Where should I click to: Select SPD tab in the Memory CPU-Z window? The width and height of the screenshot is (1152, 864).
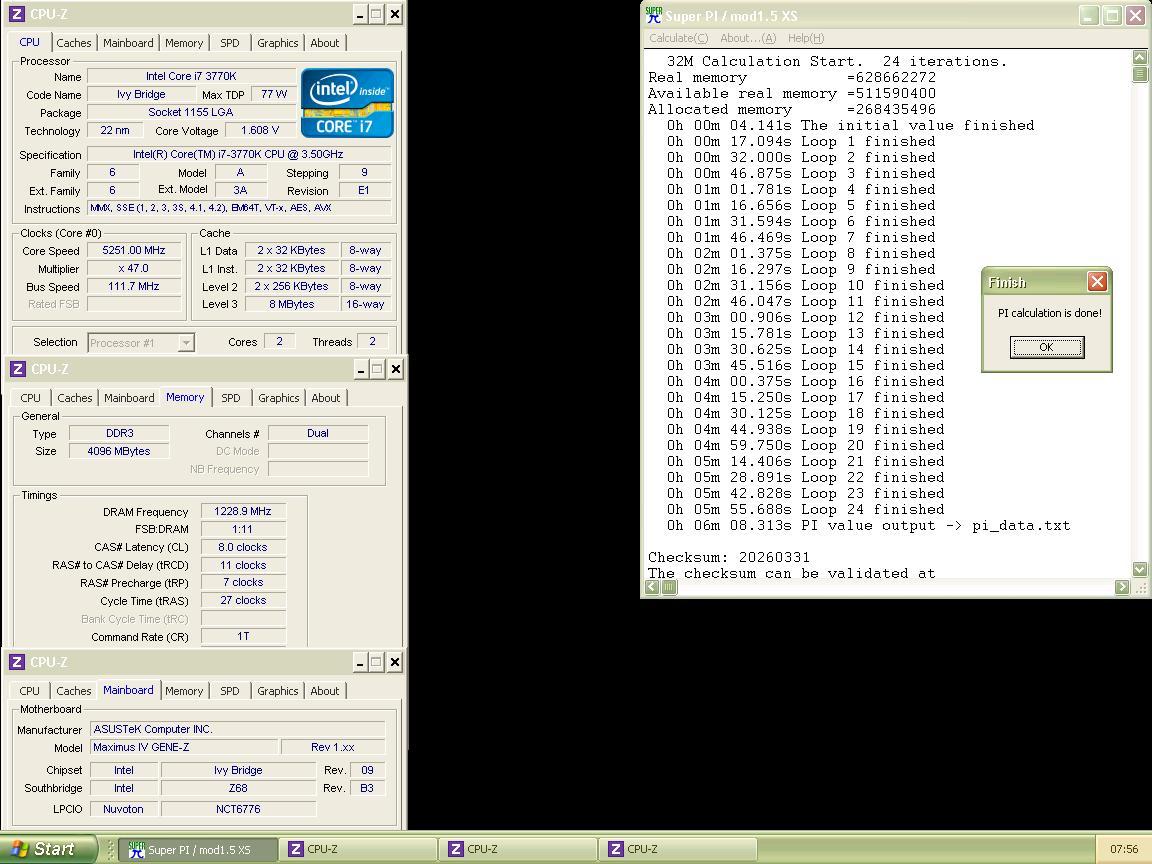tap(231, 397)
